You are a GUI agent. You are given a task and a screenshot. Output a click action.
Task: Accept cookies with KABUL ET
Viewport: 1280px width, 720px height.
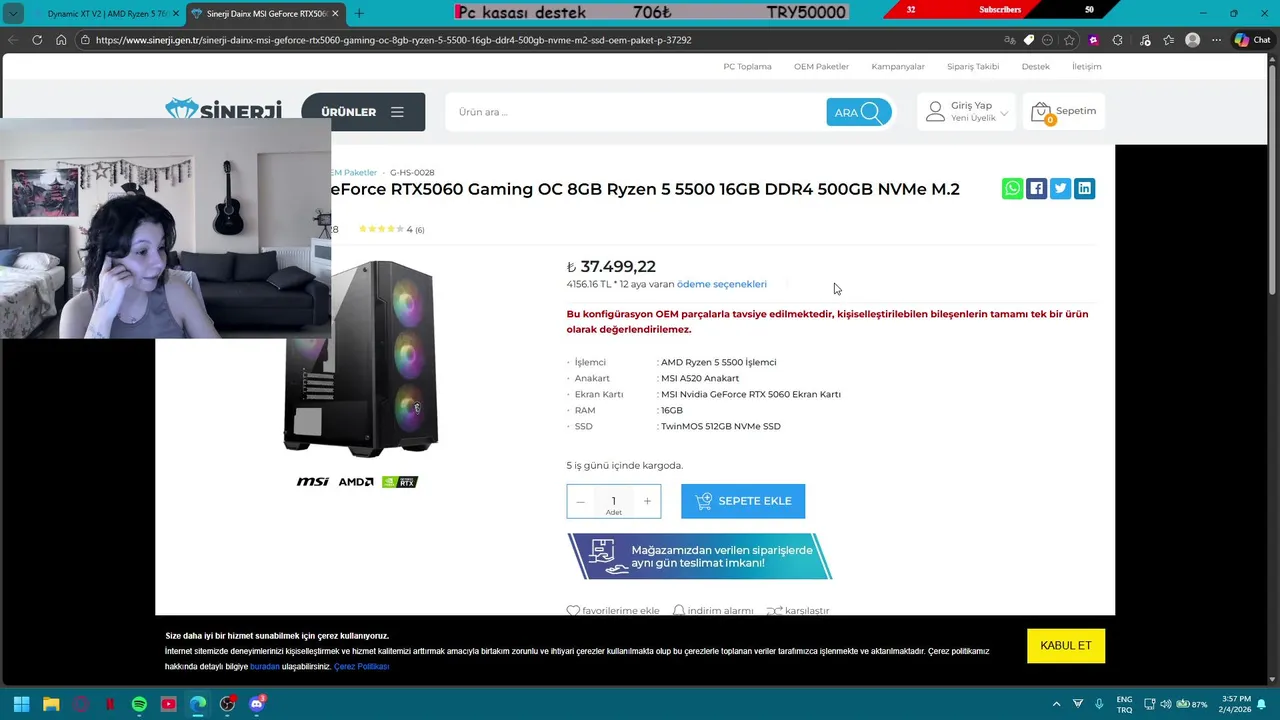click(1066, 645)
